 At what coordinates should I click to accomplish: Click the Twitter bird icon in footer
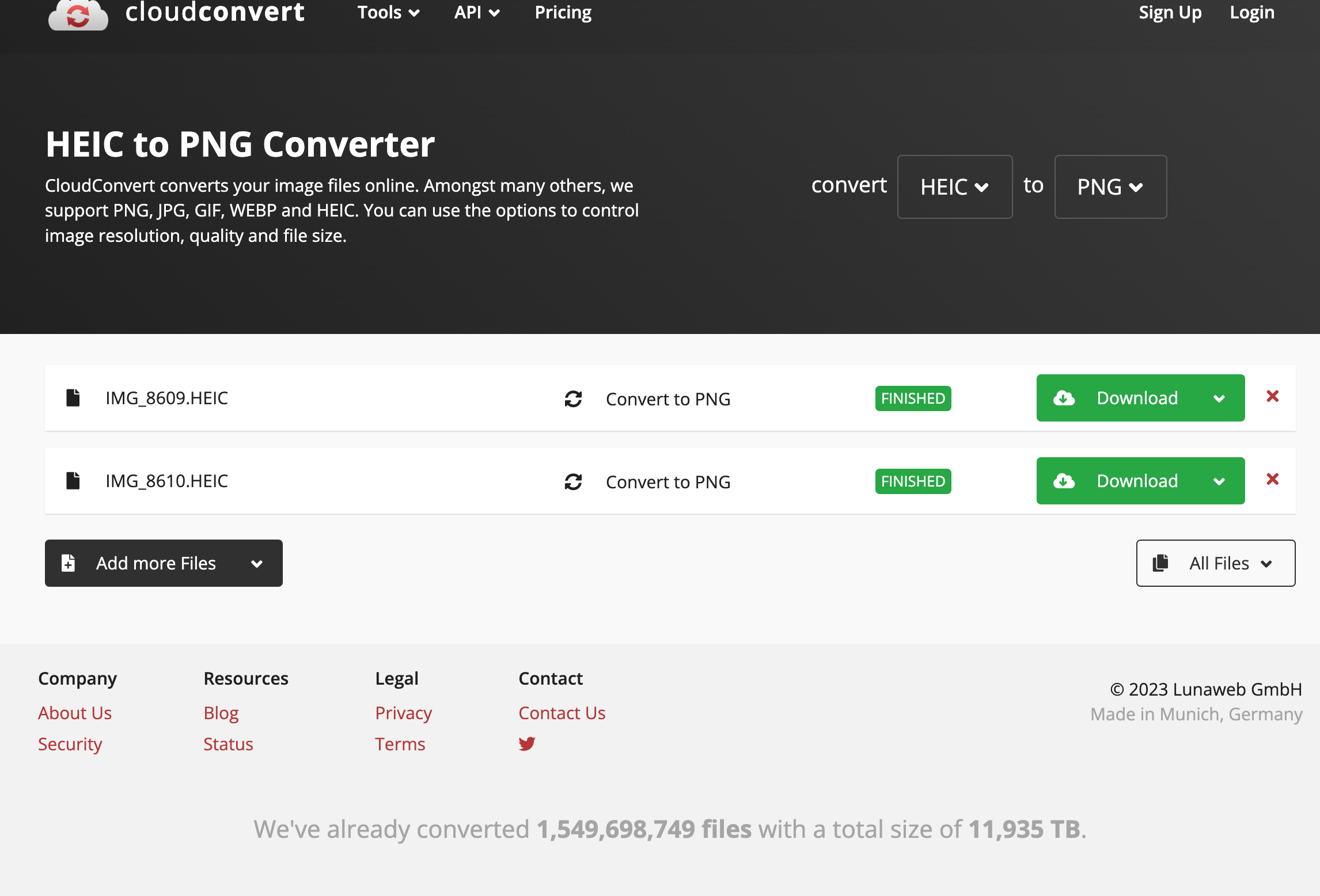[x=526, y=743]
